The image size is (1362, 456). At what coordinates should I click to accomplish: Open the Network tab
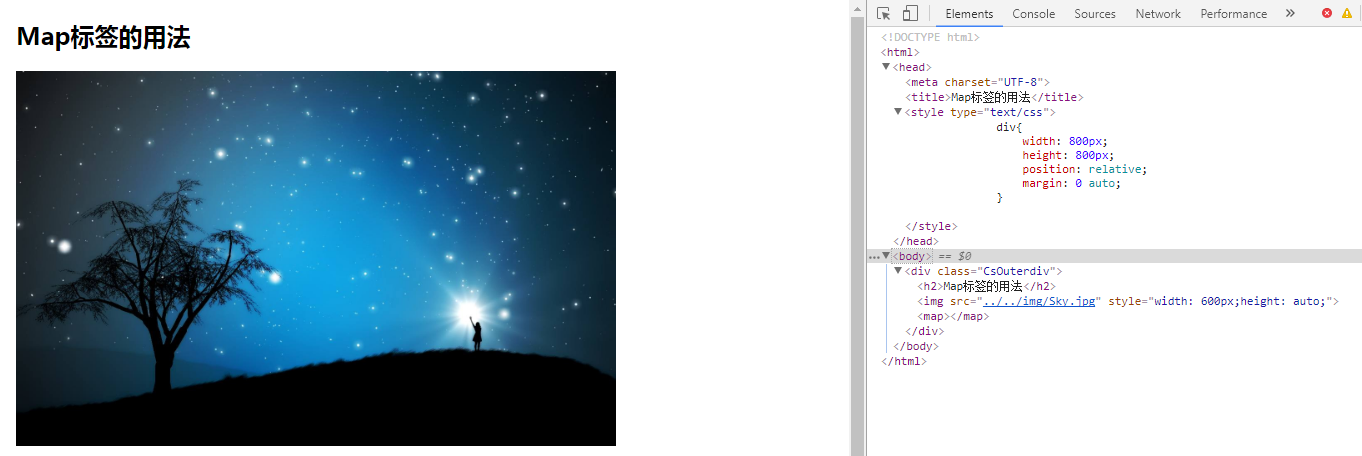(x=1158, y=13)
